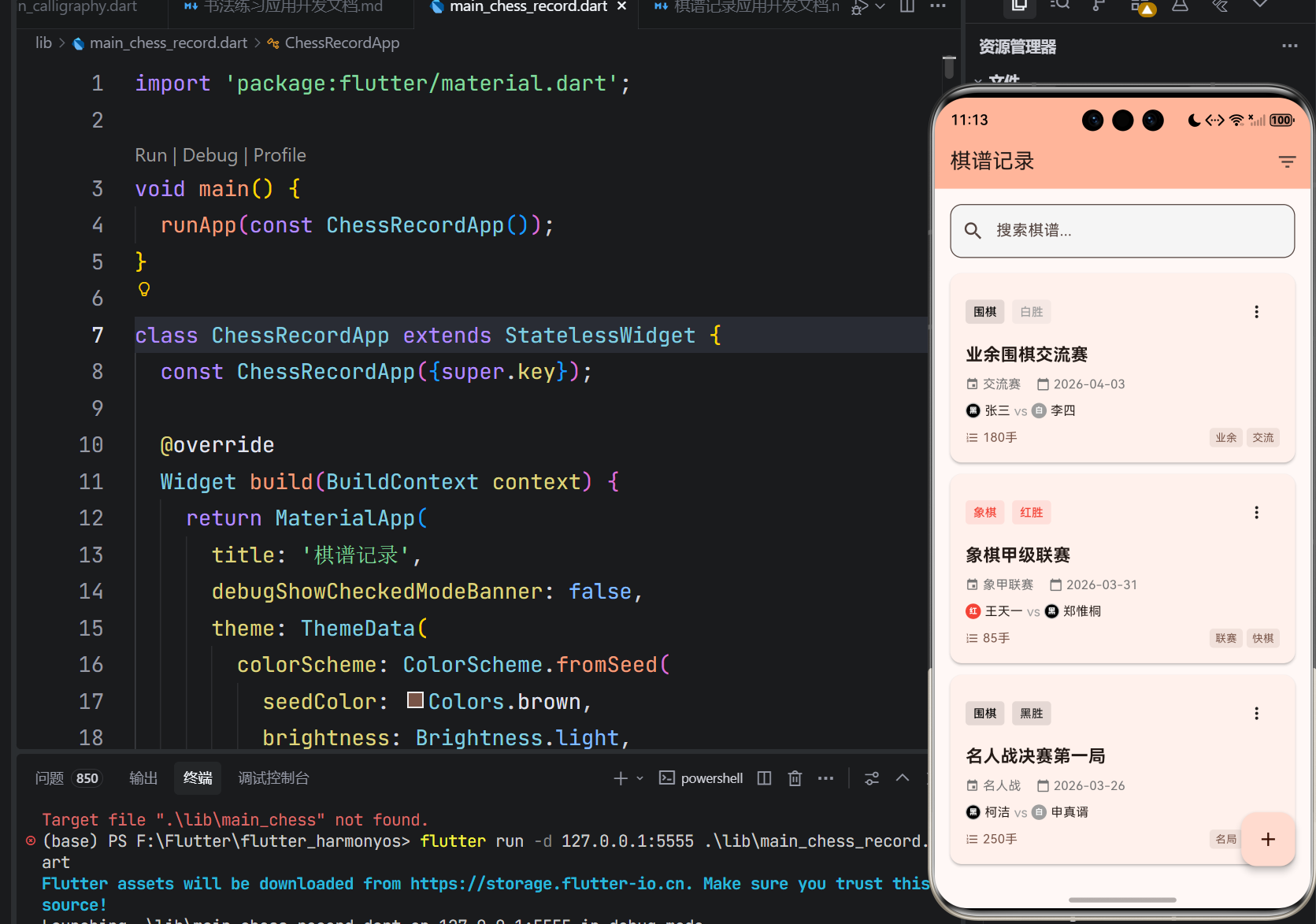Open the Source Control view icon

click(1099, 6)
